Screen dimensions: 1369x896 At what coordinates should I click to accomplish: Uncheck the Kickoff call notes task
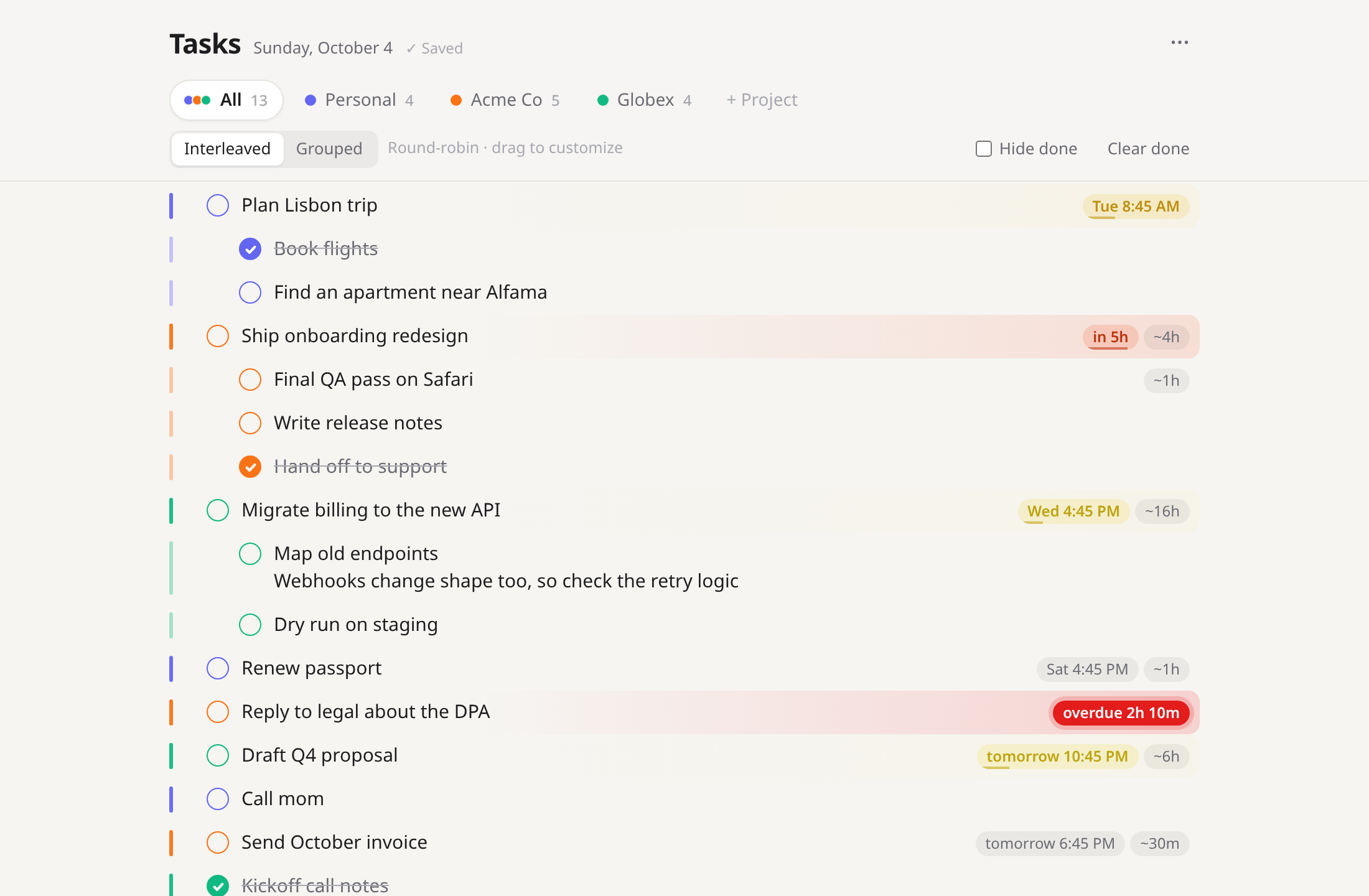pos(218,885)
